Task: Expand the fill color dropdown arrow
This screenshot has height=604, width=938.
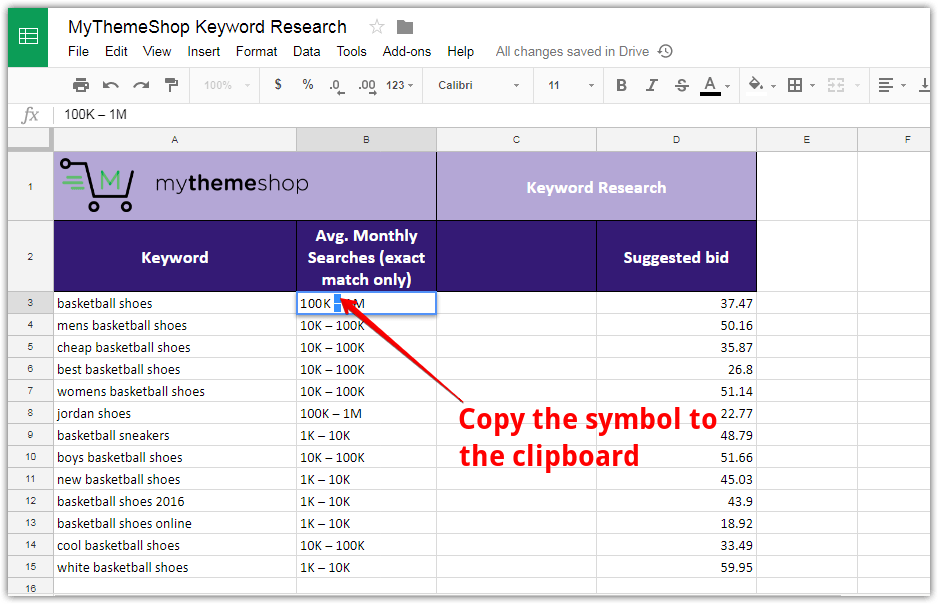Action: [773, 86]
